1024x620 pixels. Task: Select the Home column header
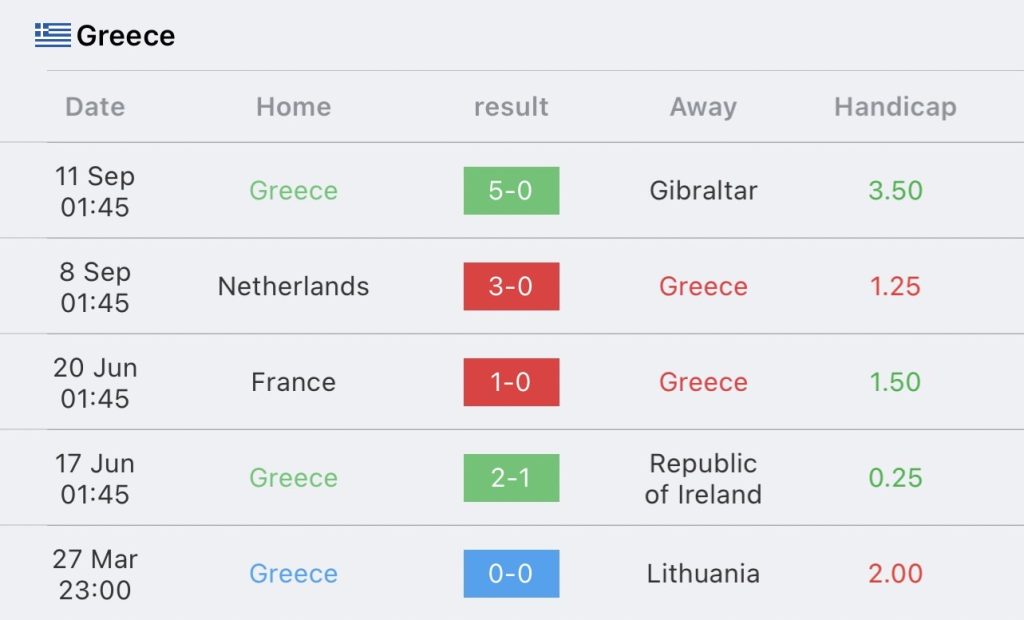[294, 106]
